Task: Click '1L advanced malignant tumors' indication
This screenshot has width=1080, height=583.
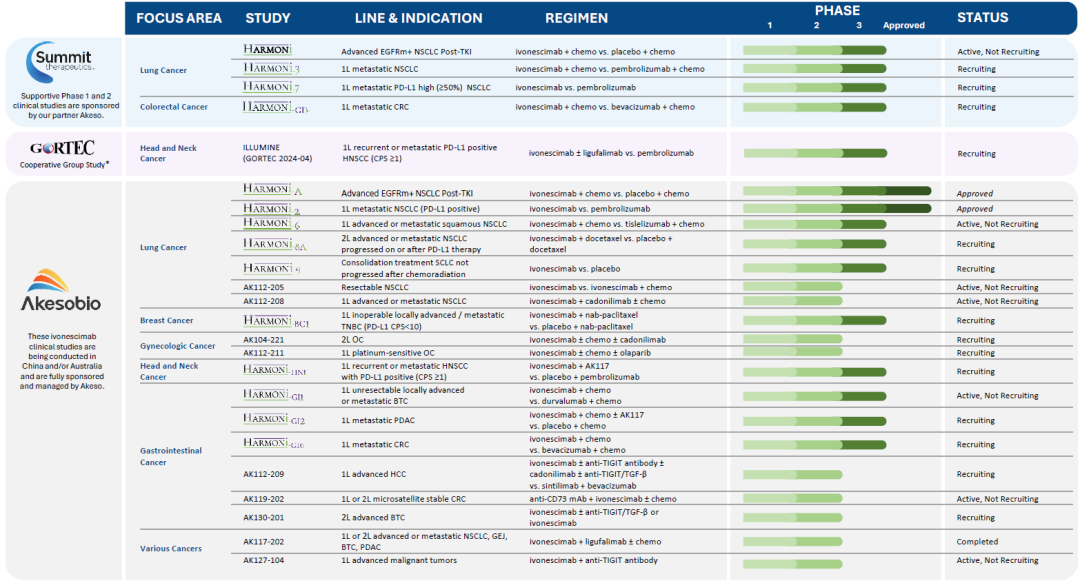Action: click(399, 560)
